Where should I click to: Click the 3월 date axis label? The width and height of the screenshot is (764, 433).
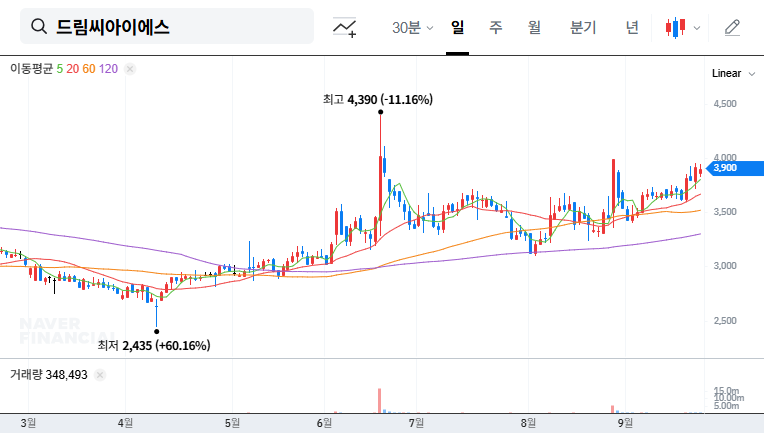[x=28, y=423]
